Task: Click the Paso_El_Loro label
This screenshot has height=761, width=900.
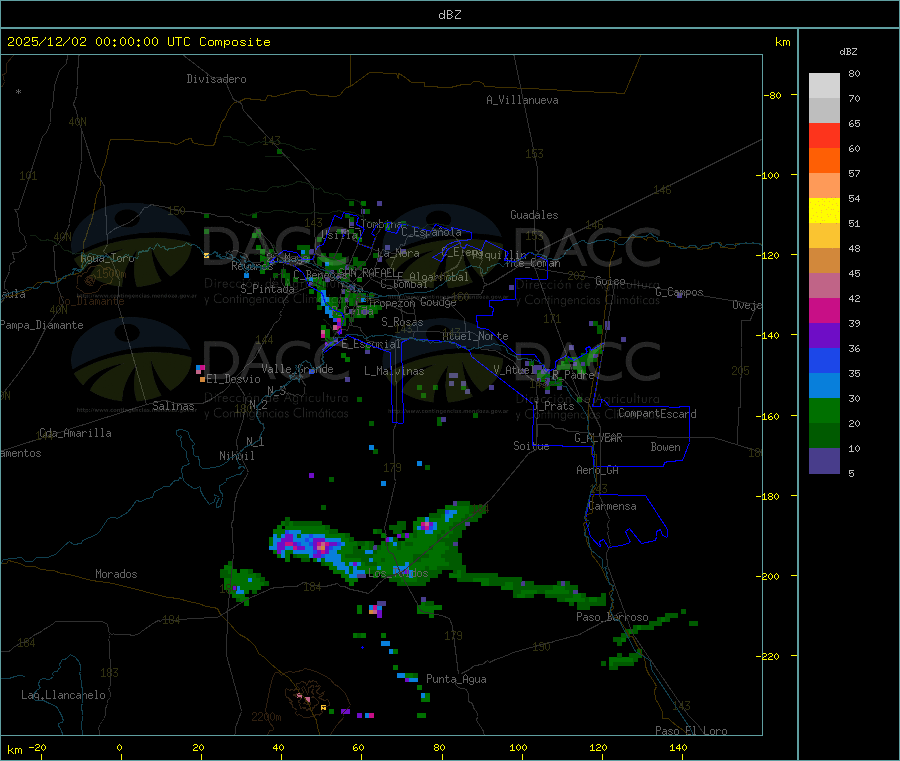Action: tap(691, 731)
